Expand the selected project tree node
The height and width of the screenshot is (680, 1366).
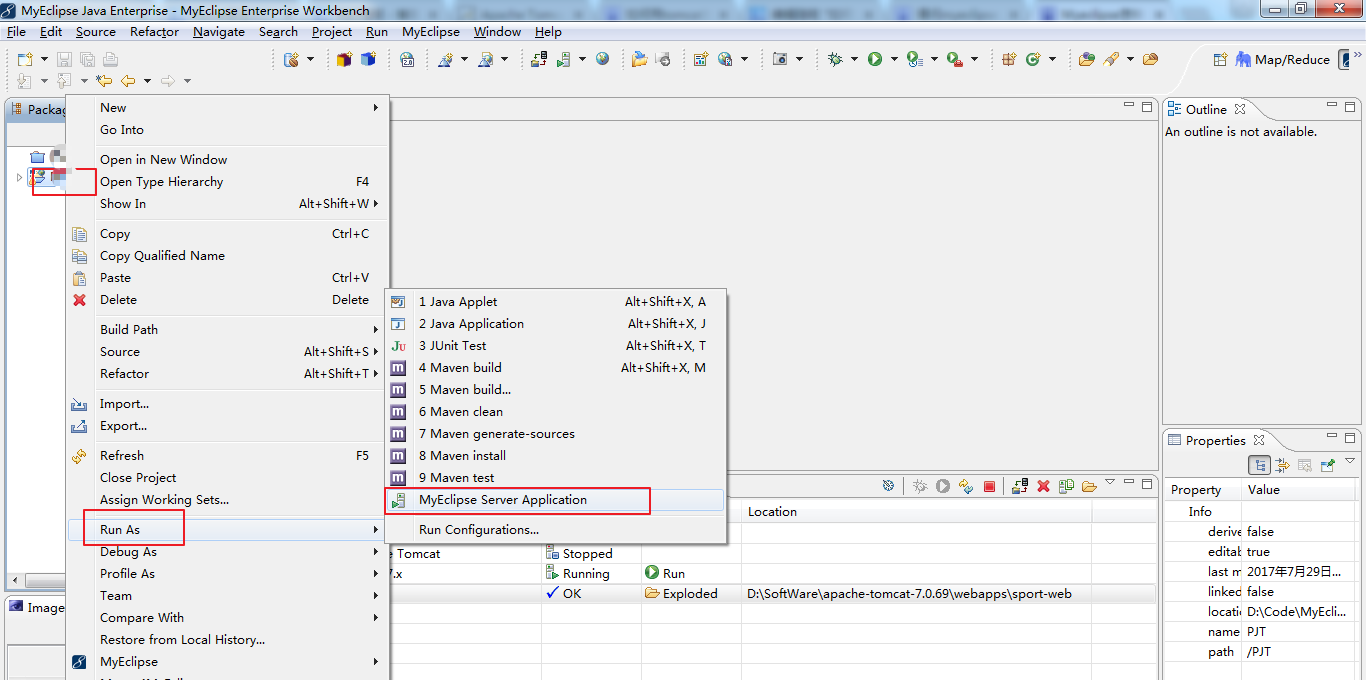[19, 177]
